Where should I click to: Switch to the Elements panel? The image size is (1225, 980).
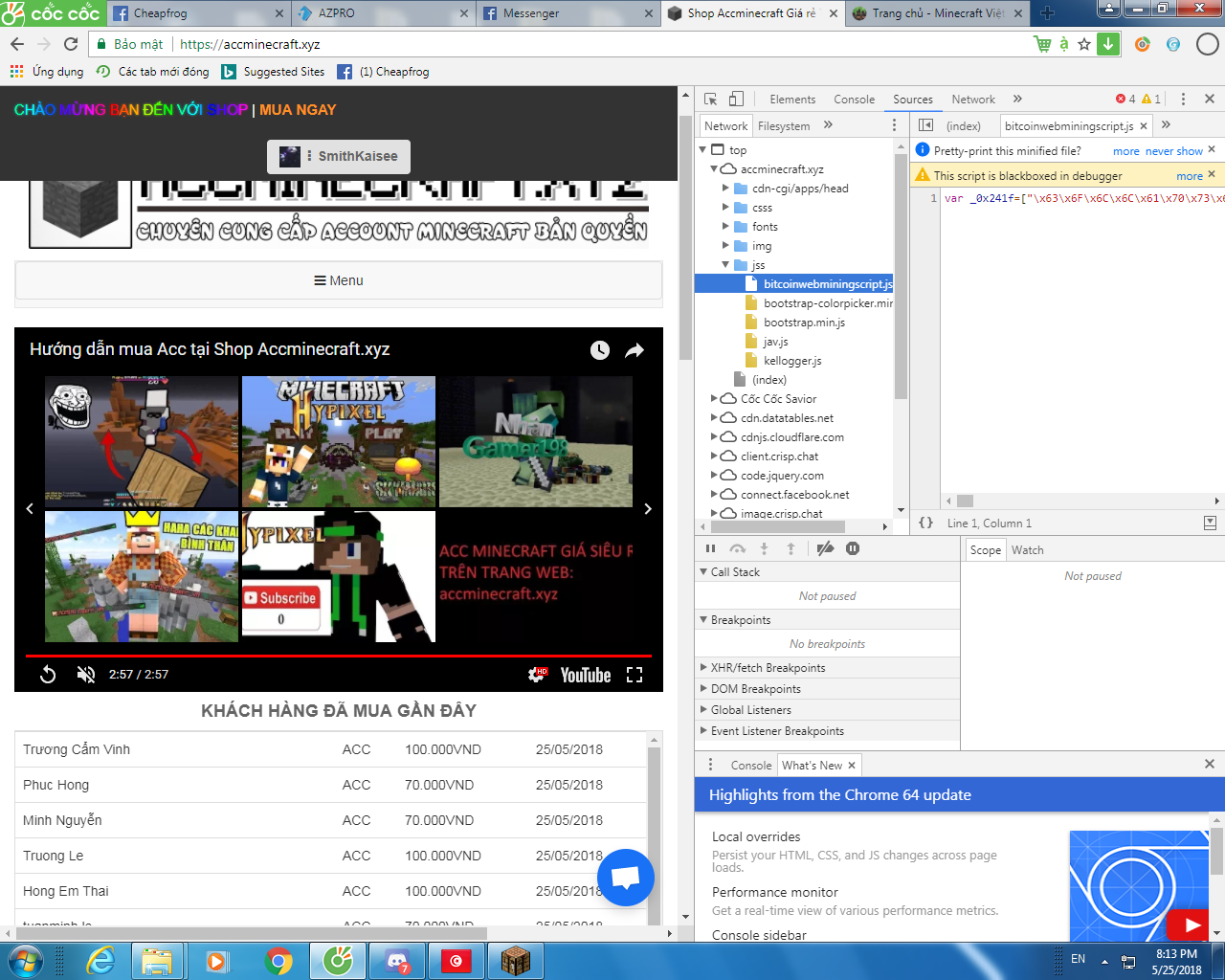(792, 100)
